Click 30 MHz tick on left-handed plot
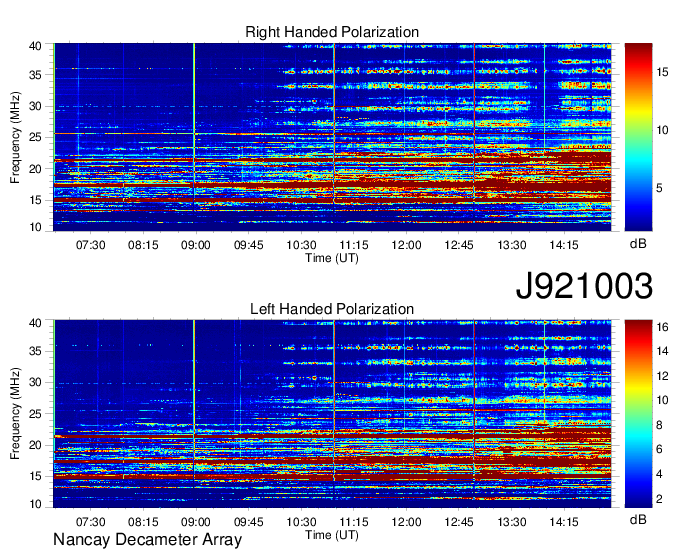This screenshot has height=552, width=680. pyautogui.click(x=35, y=382)
